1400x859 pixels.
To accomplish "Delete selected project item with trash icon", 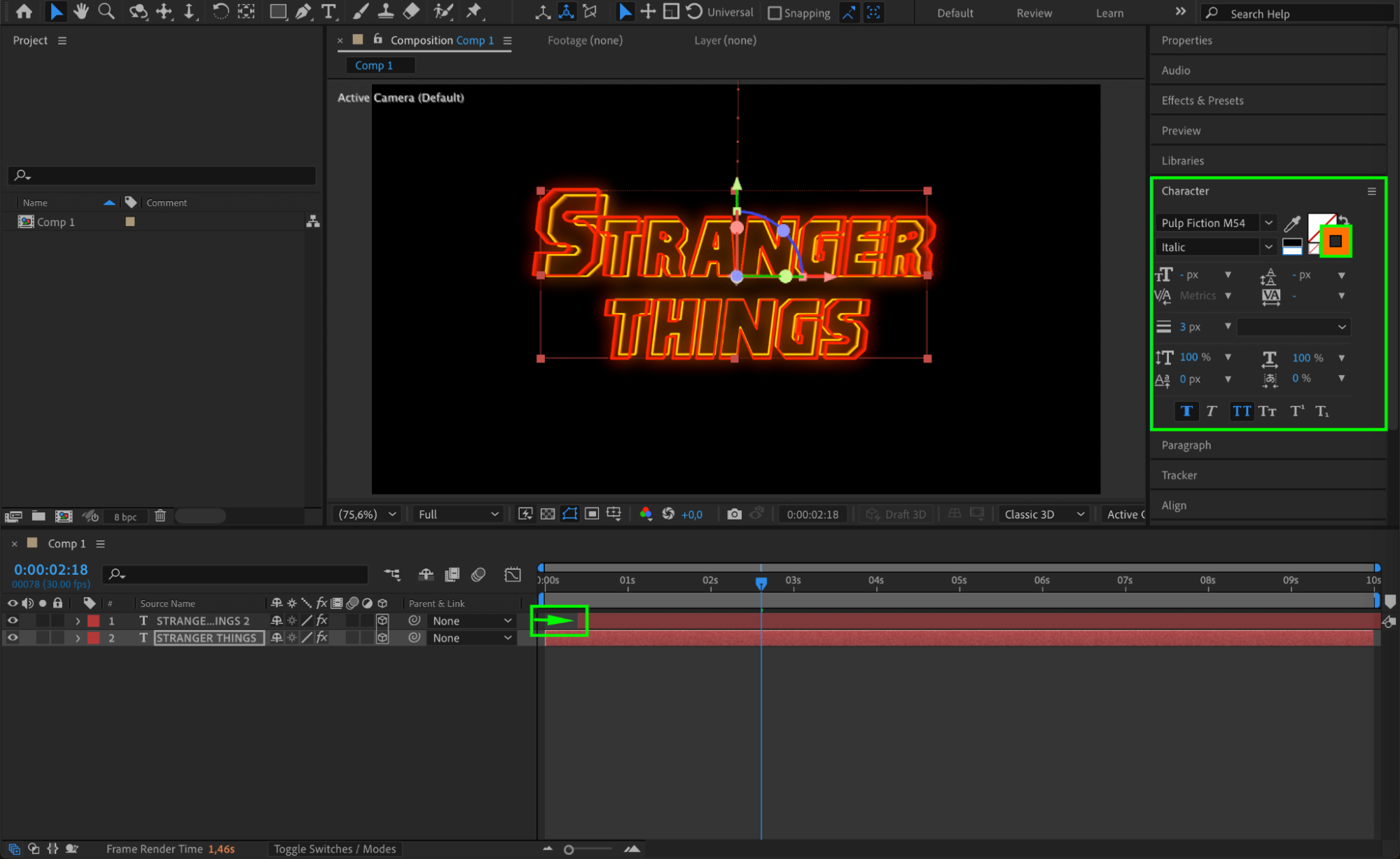I will (x=160, y=516).
